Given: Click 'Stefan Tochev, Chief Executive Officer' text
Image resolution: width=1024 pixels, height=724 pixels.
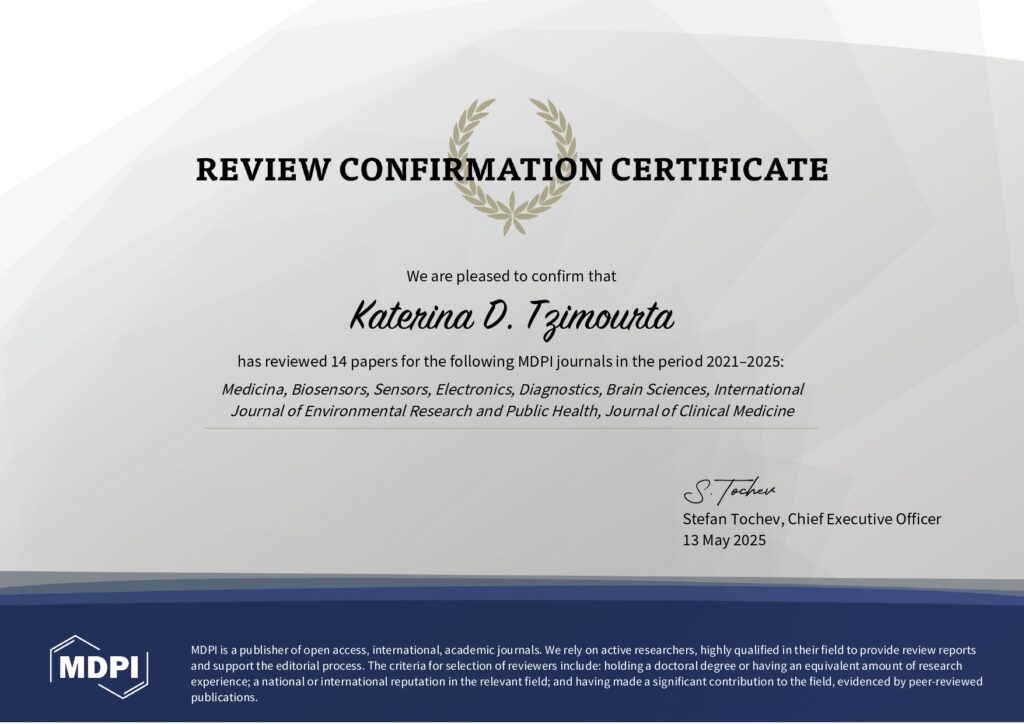Looking at the screenshot, I should pos(811,519).
